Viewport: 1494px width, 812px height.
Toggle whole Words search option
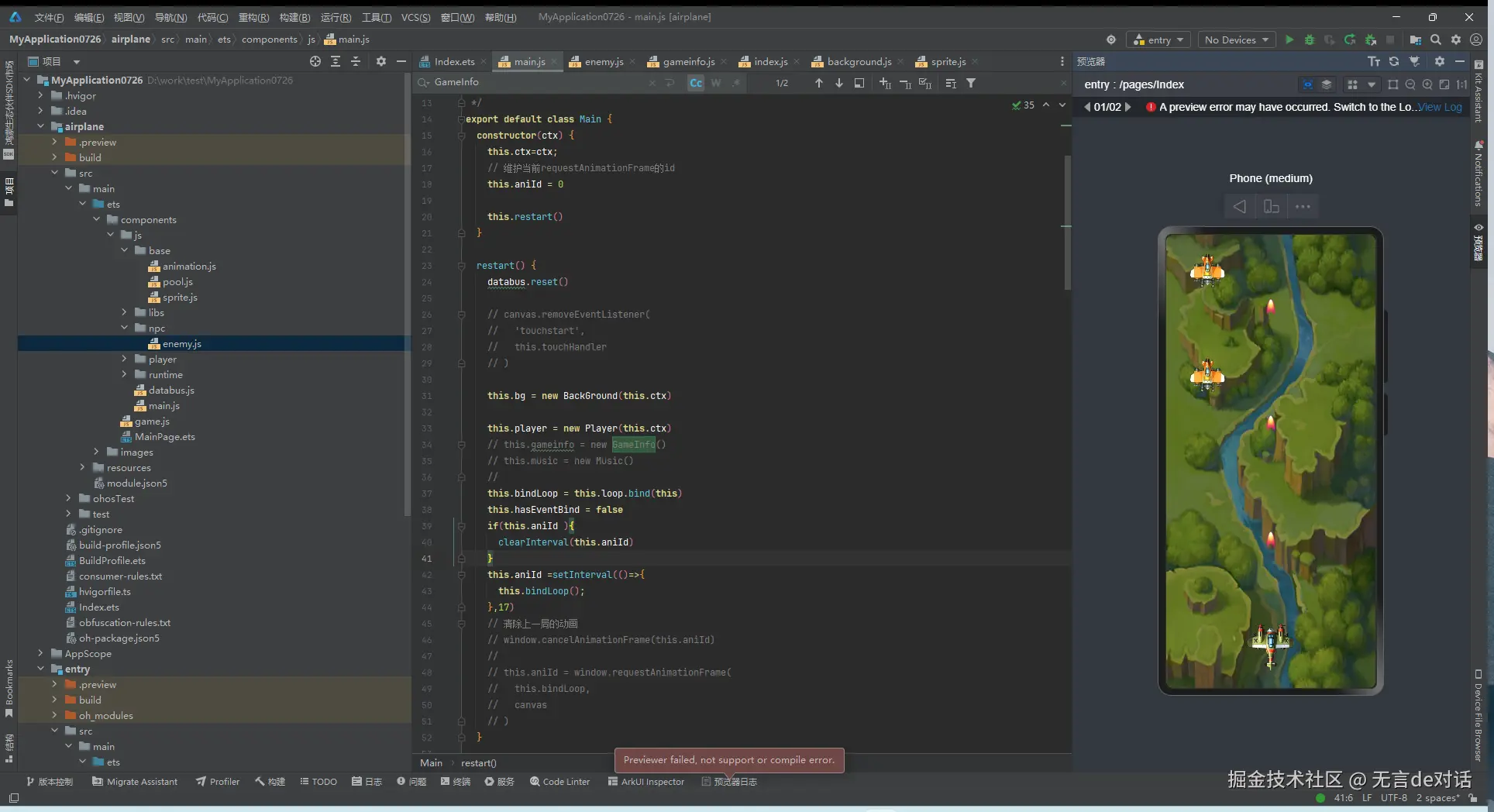point(716,83)
